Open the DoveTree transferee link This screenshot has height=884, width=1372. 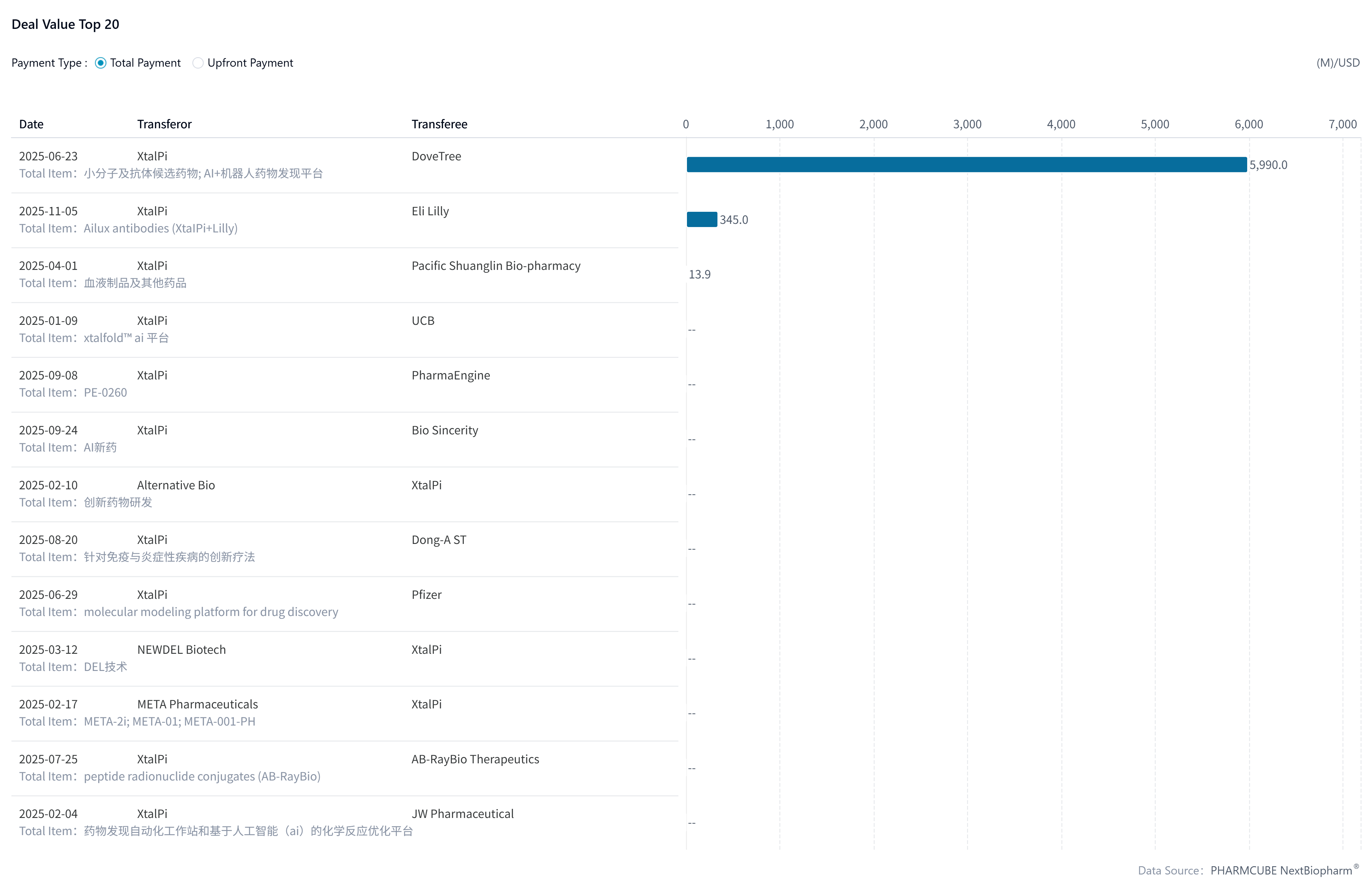click(x=436, y=156)
